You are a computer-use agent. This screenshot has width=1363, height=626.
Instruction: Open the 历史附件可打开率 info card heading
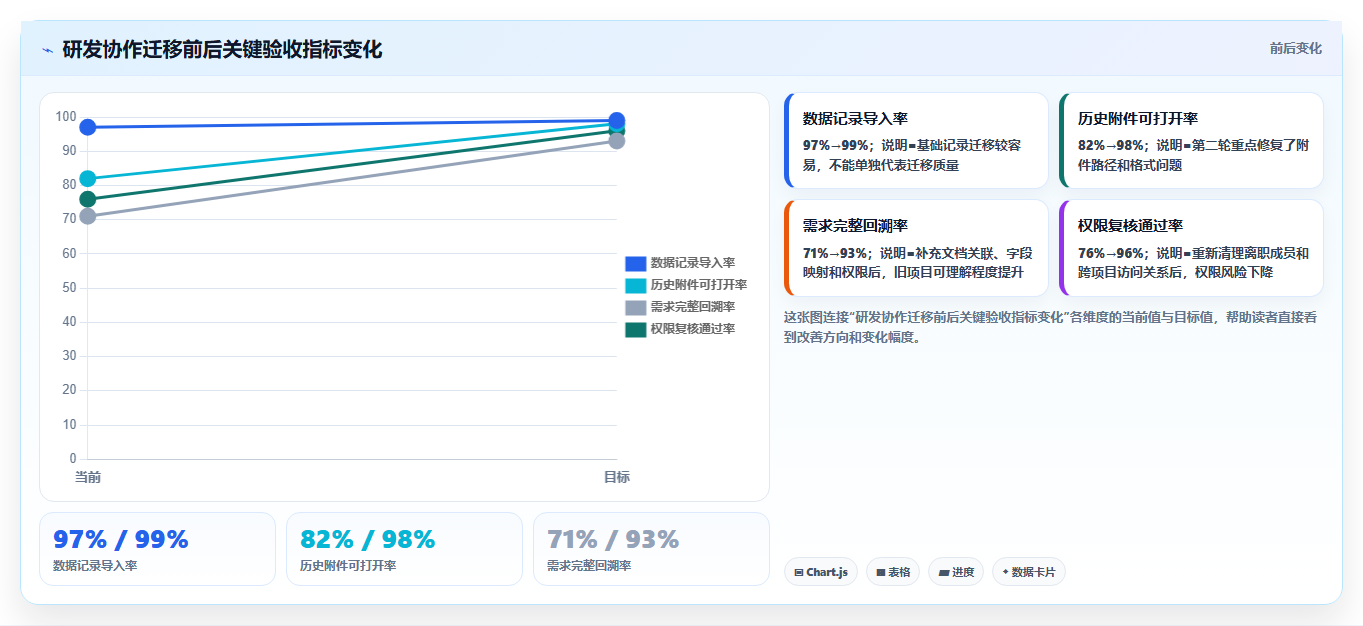(1138, 118)
